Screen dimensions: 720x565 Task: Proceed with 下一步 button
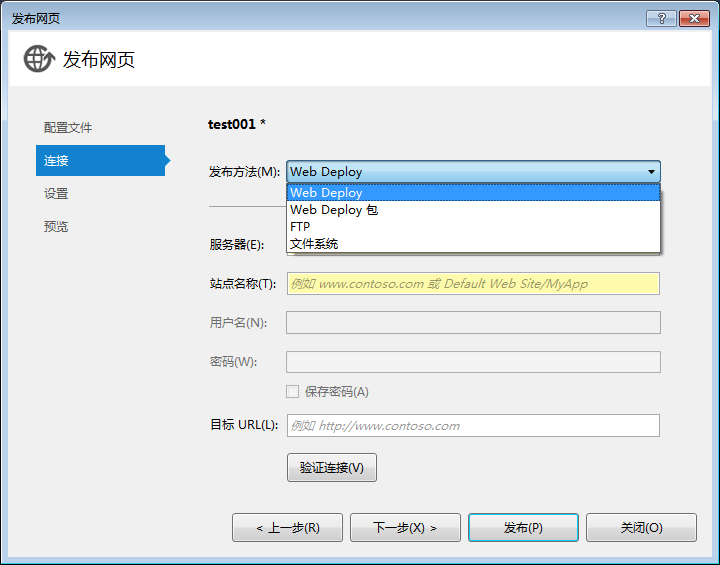(x=405, y=528)
